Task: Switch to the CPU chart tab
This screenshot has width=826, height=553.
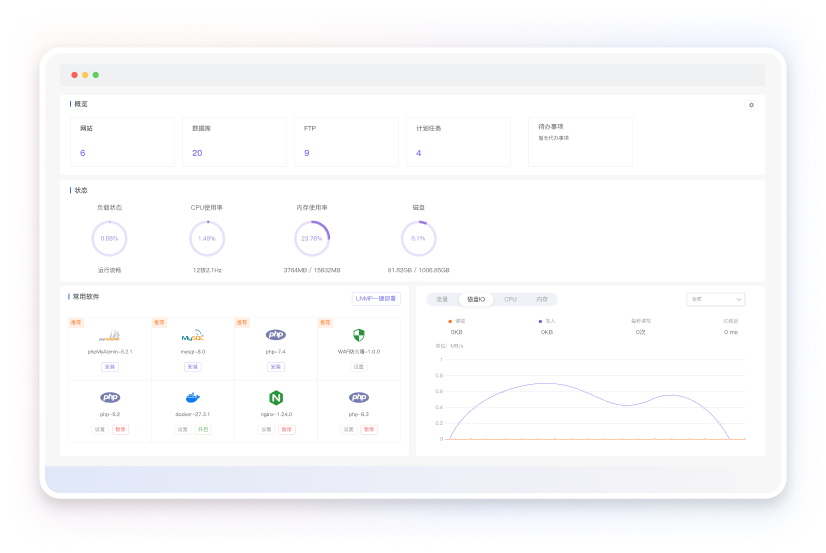Action: pyautogui.click(x=510, y=299)
